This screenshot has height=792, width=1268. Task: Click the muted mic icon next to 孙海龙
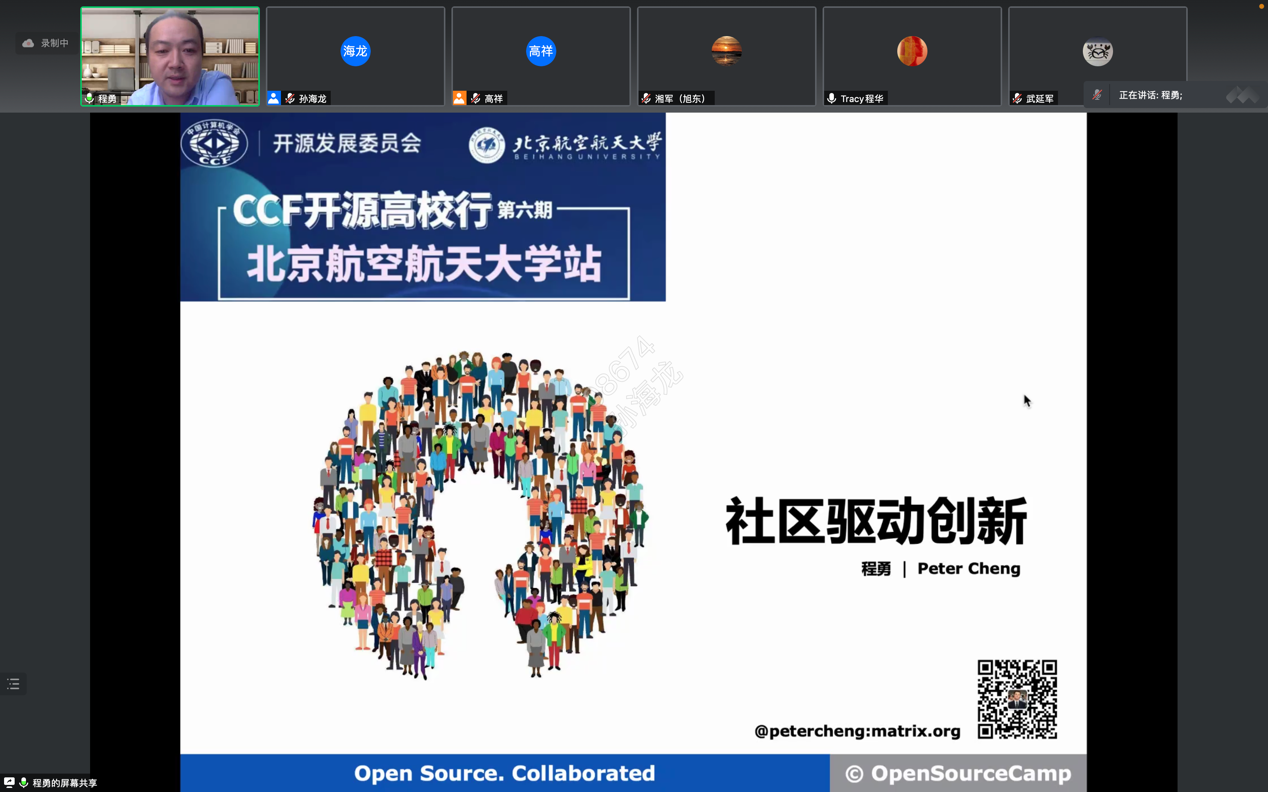(x=290, y=99)
